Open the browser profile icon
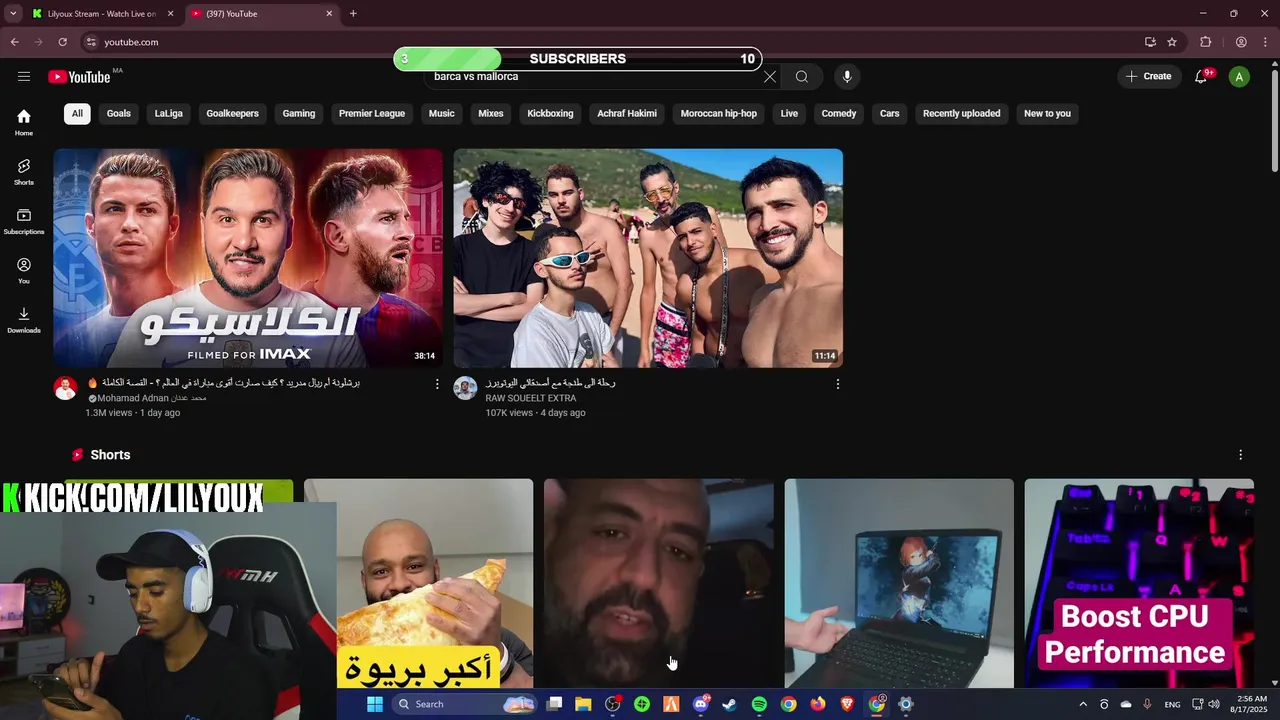 [1241, 42]
